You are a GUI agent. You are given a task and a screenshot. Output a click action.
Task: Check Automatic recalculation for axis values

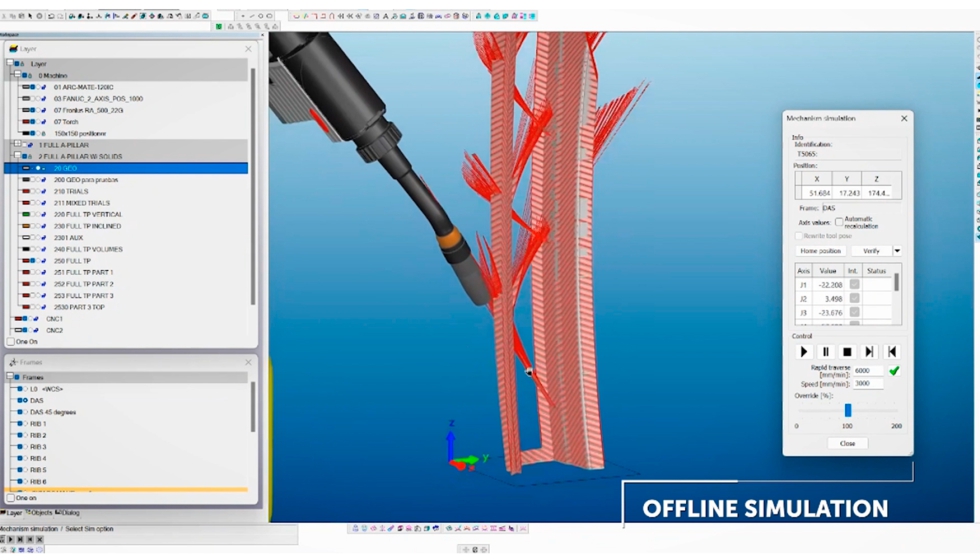839,222
